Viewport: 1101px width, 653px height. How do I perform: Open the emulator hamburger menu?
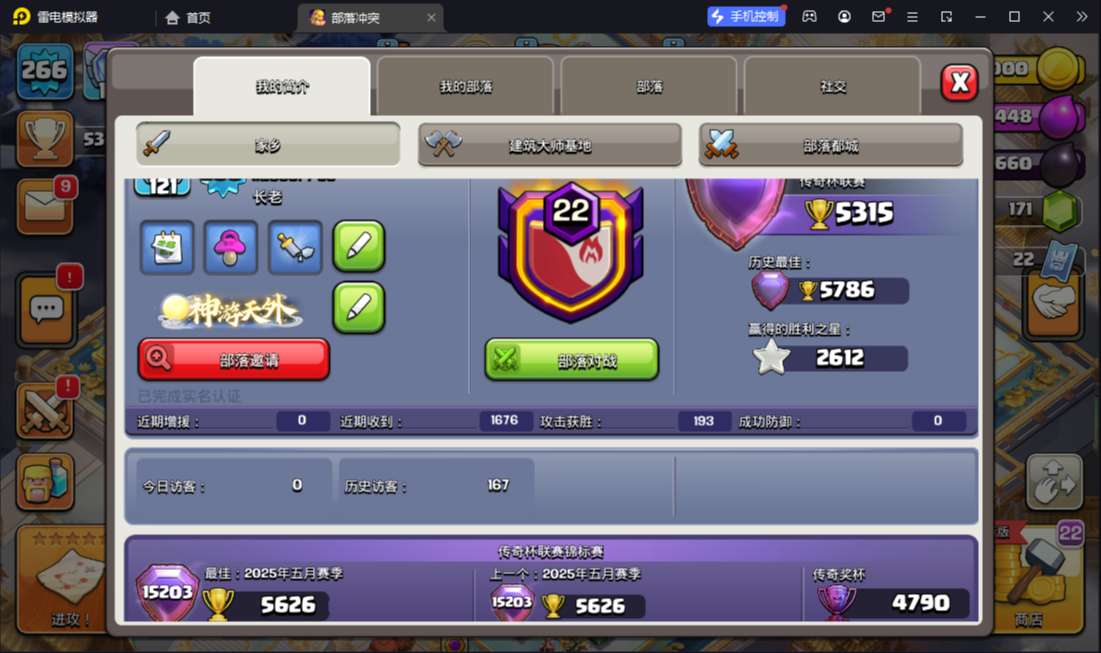coord(912,16)
